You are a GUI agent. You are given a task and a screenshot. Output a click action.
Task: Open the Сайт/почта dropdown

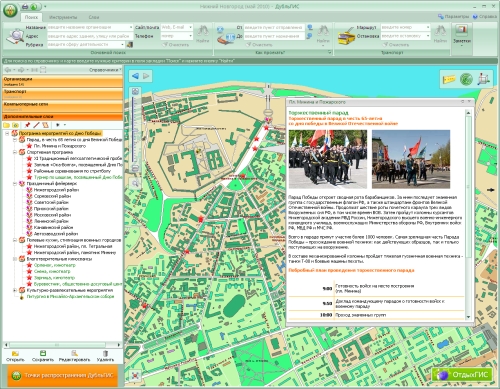190,27
